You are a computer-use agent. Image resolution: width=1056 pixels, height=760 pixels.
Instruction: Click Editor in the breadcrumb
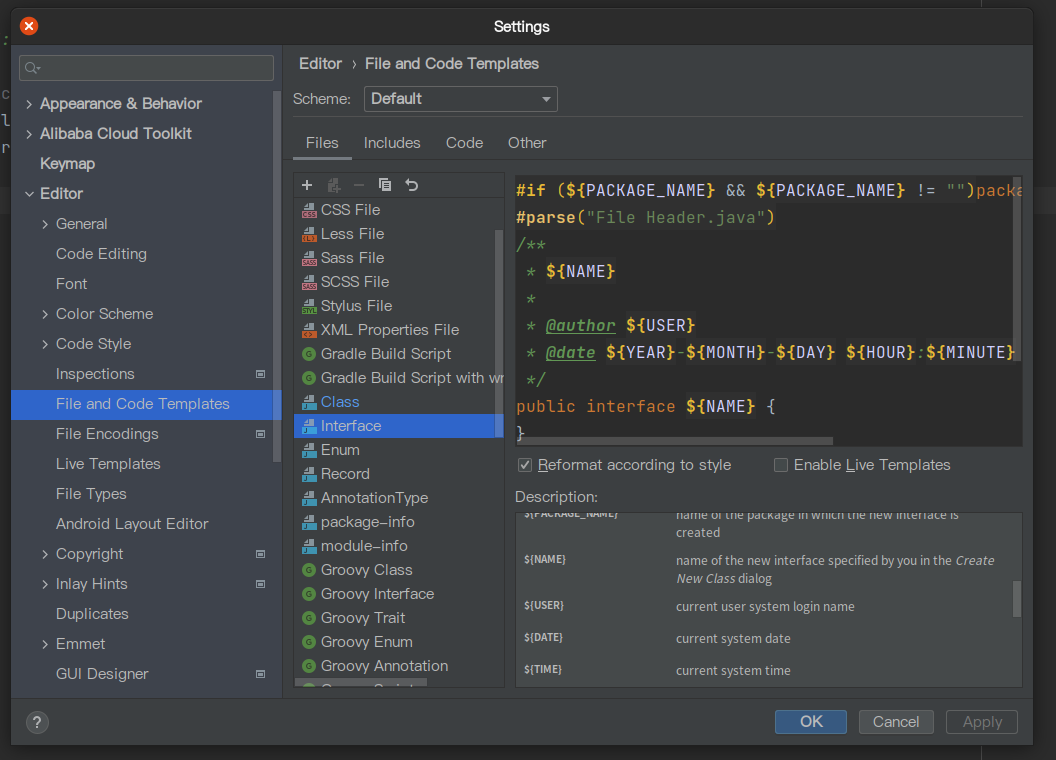point(321,63)
